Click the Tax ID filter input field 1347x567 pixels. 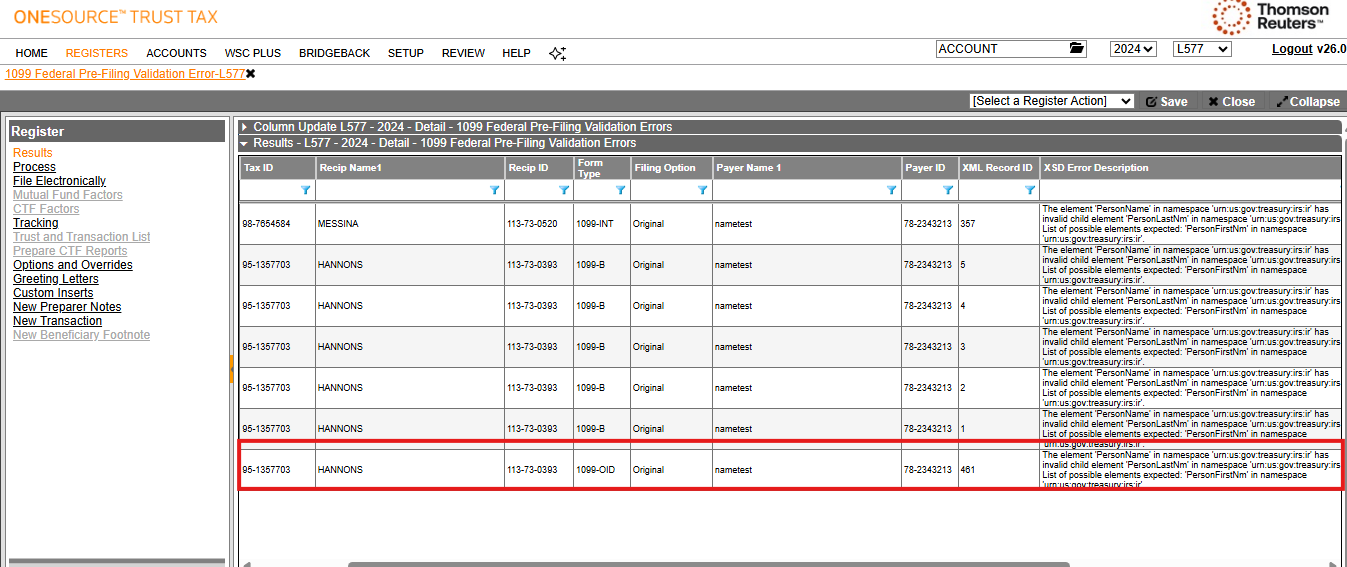pos(270,189)
